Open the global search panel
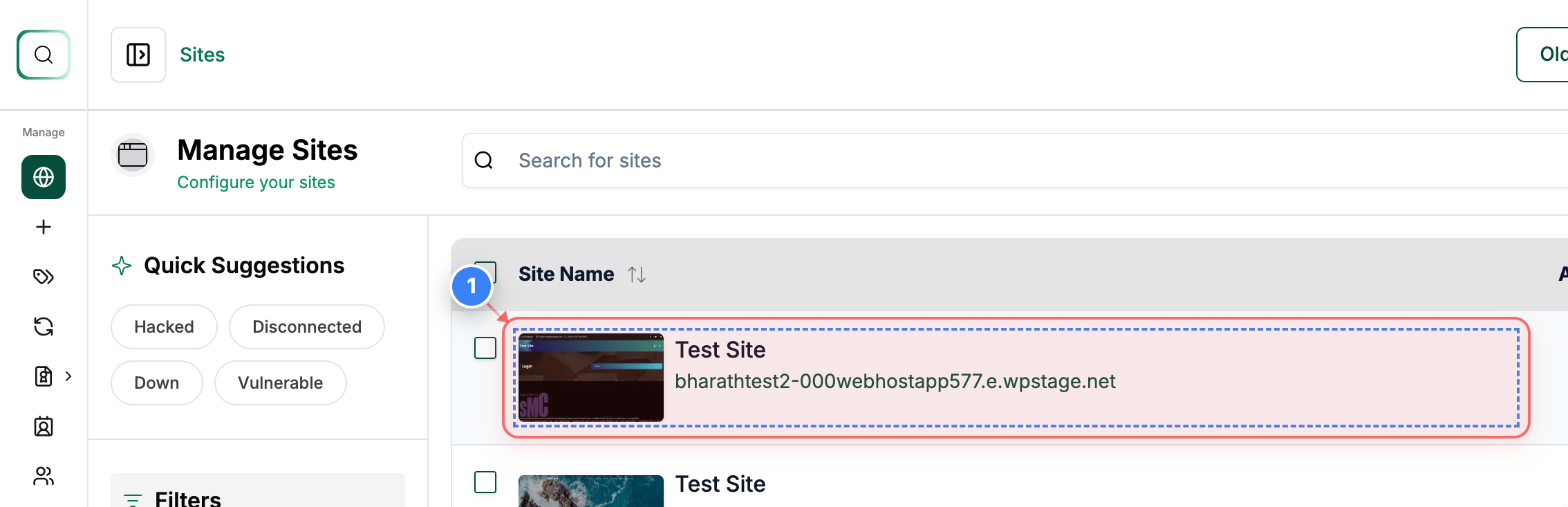The image size is (1568, 507). (43, 55)
